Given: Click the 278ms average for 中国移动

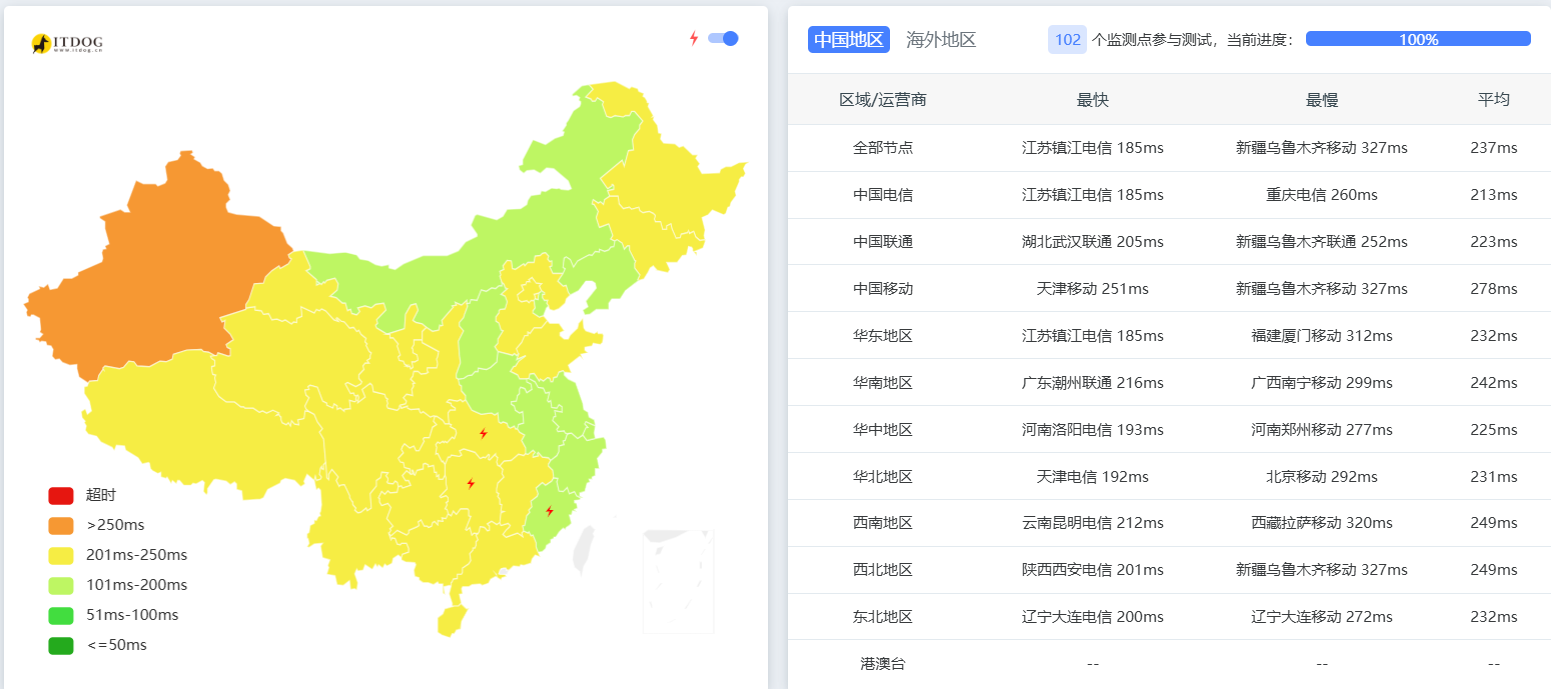Looking at the screenshot, I should pyautogui.click(x=1494, y=289).
